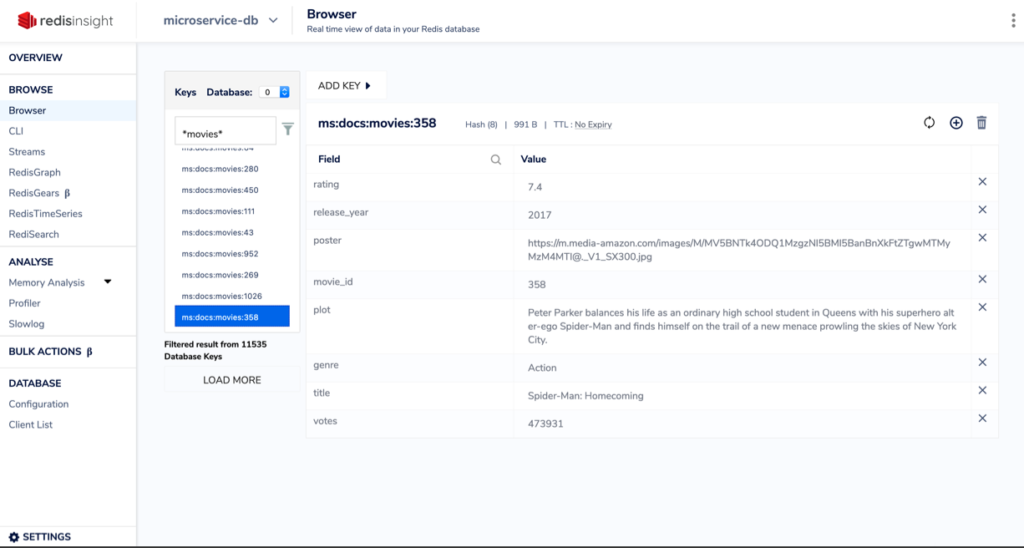Open the key type filter icon
The image size is (1024, 548).
point(288,129)
